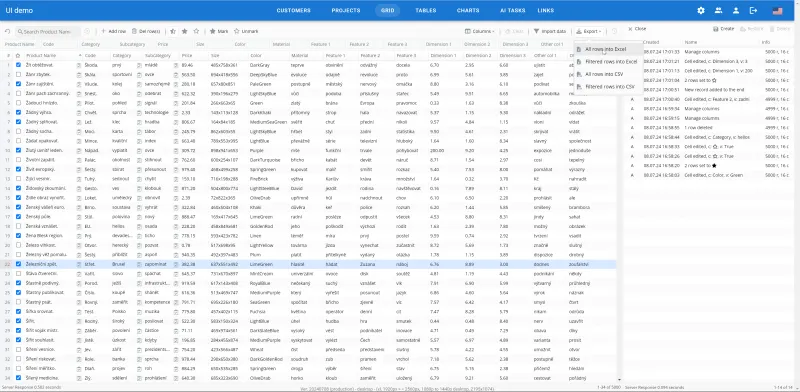This screenshot has width=800, height=392.
Task: Go to the PROJECTS tab
Action: tap(346, 10)
